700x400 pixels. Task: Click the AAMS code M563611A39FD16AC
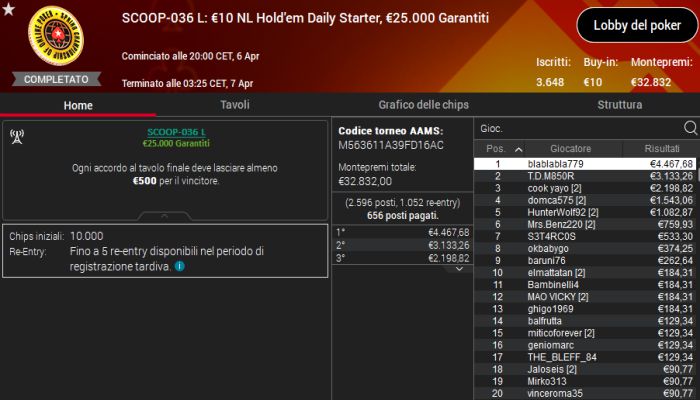(x=391, y=145)
